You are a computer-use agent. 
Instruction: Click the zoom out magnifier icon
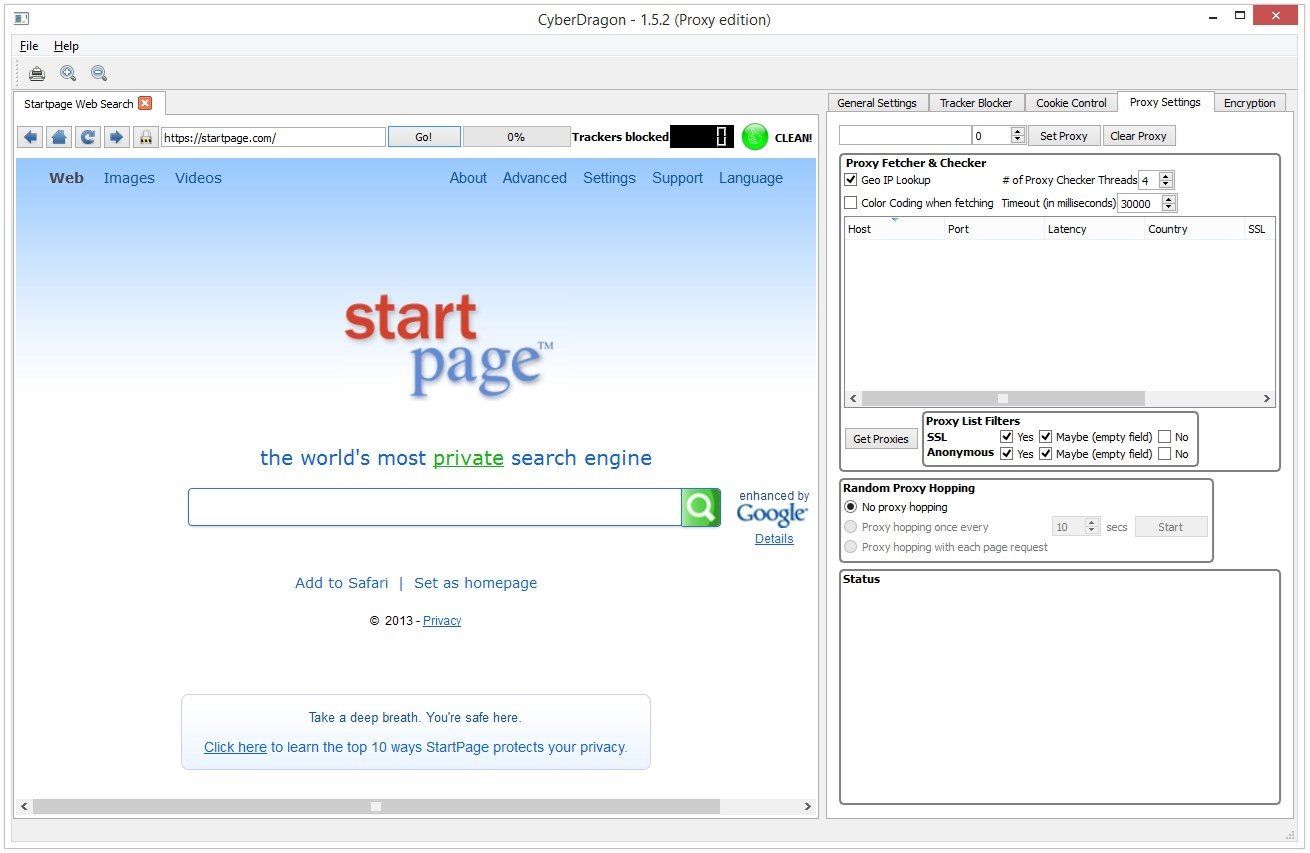click(x=99, y=73)
